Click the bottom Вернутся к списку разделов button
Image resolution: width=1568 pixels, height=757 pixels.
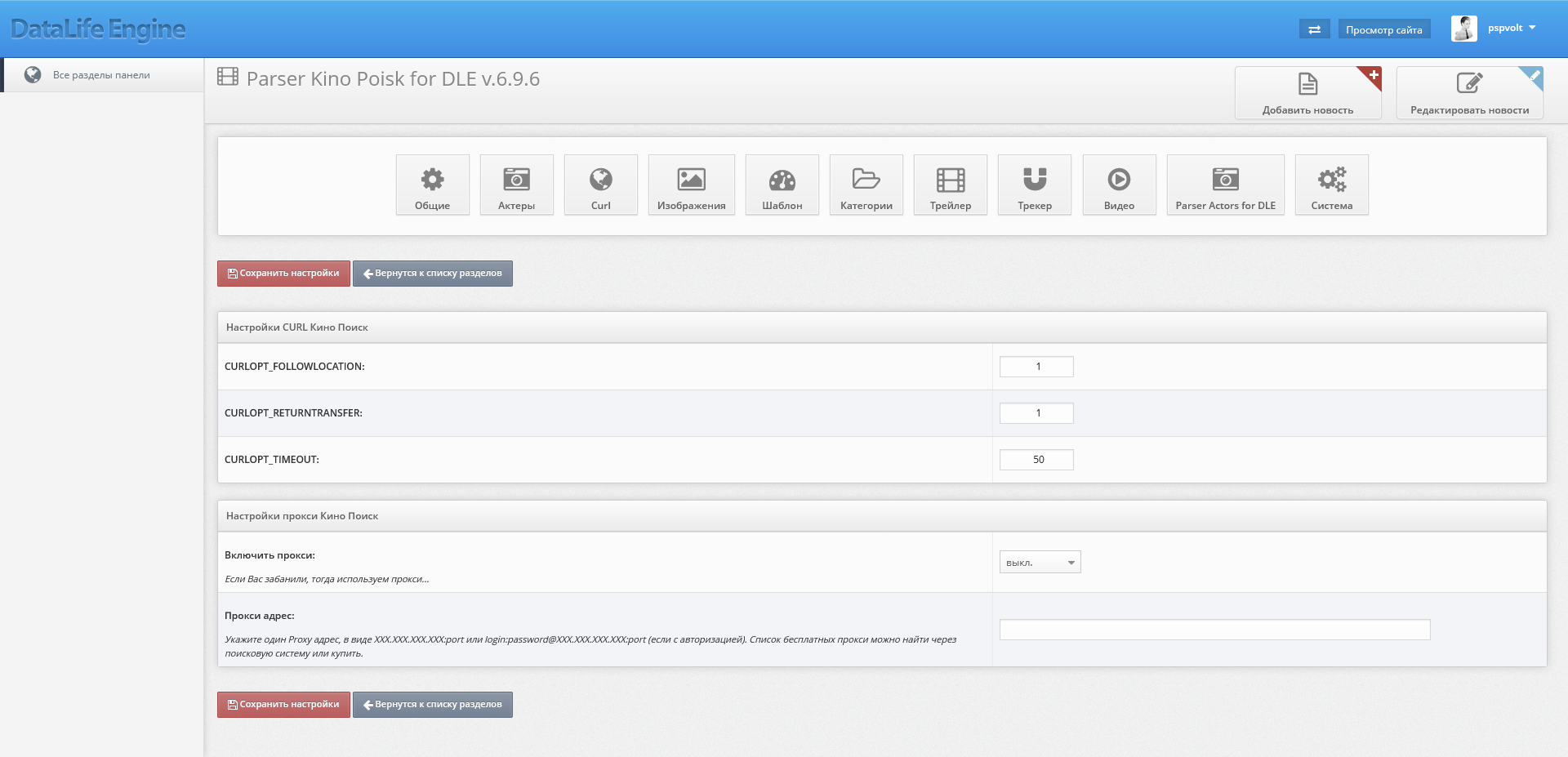coord(432,705)
